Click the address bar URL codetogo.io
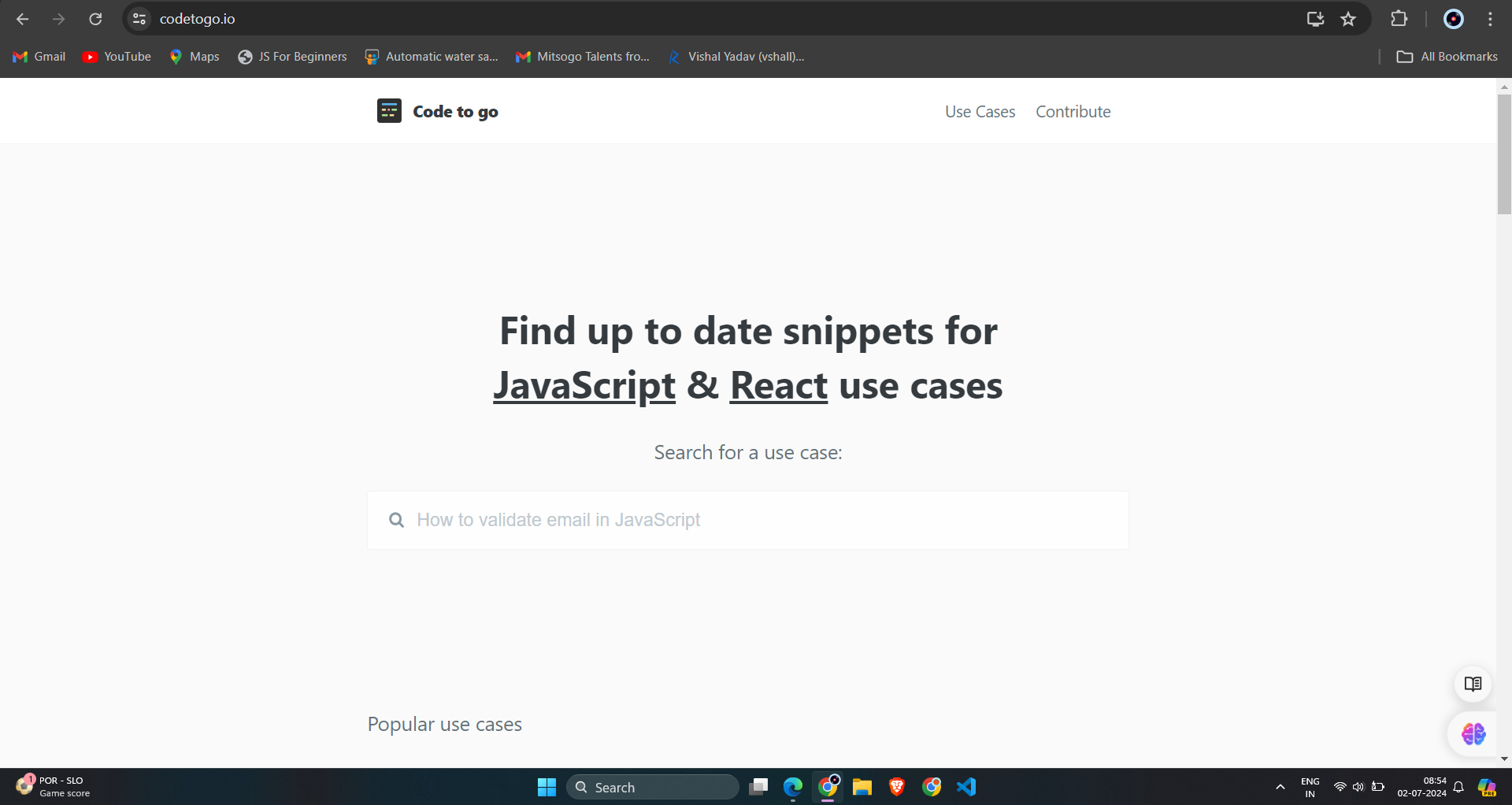The height and width of the screenshot is (805, 1512). pos(198,19)
